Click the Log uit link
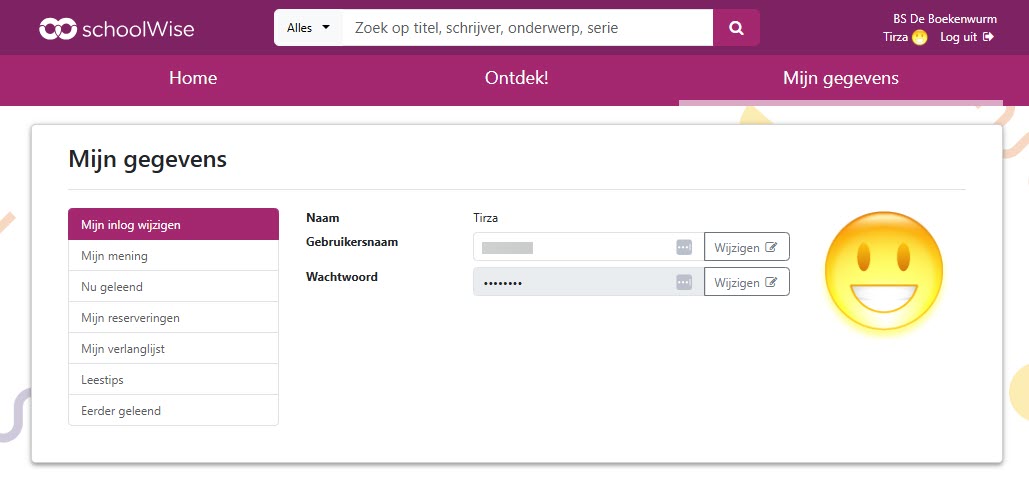The image size is (1029, 492). point(967,37)
